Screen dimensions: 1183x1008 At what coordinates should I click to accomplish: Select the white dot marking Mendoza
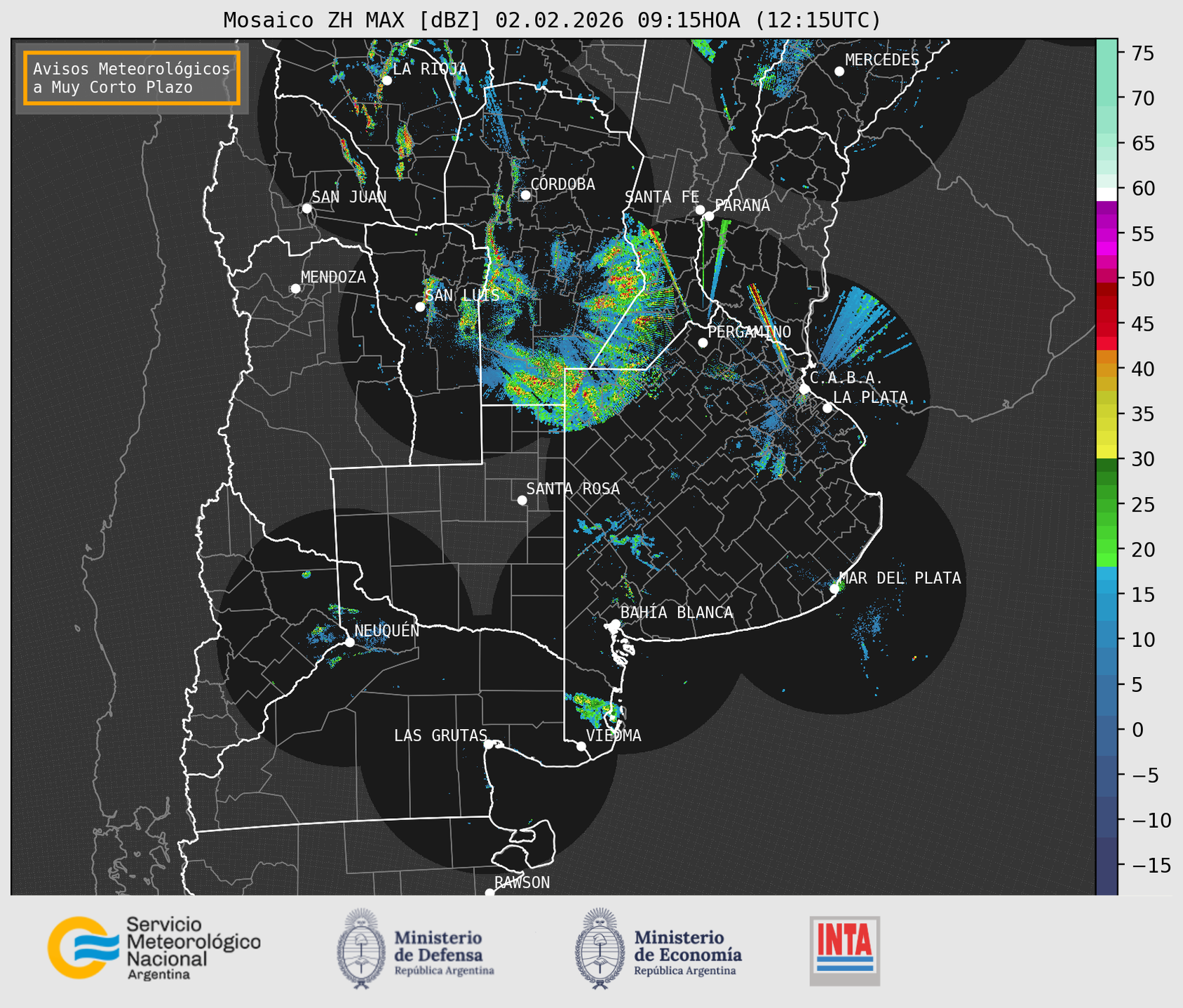(295, 289)
